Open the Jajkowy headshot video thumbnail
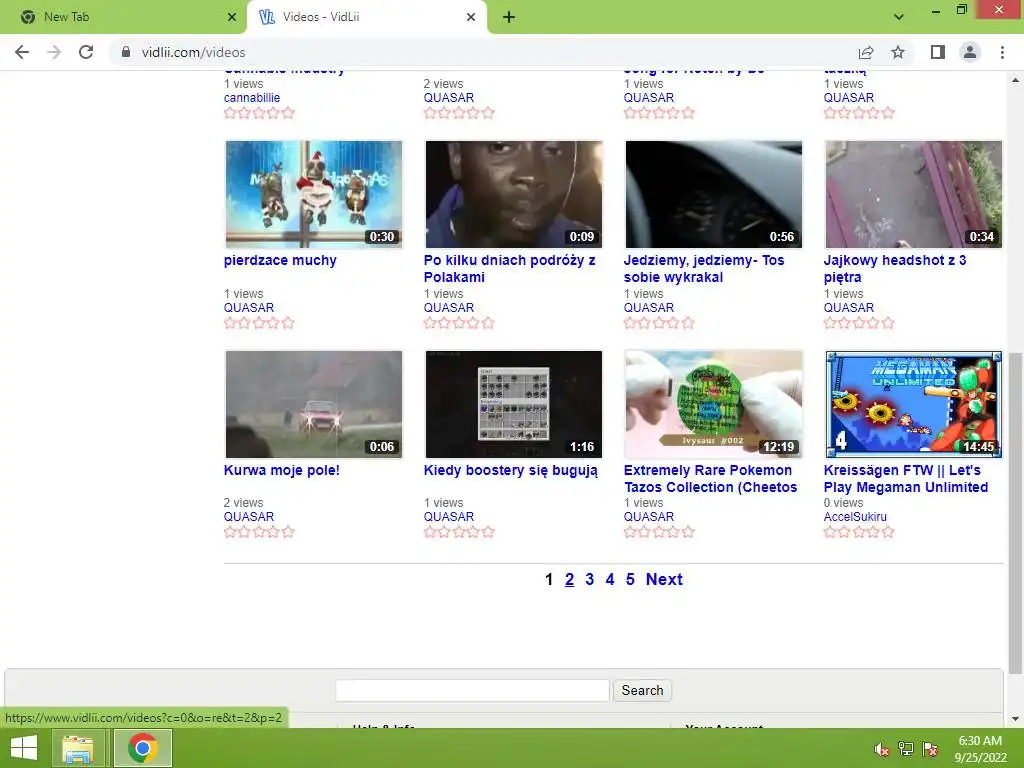 coord(914,195)
